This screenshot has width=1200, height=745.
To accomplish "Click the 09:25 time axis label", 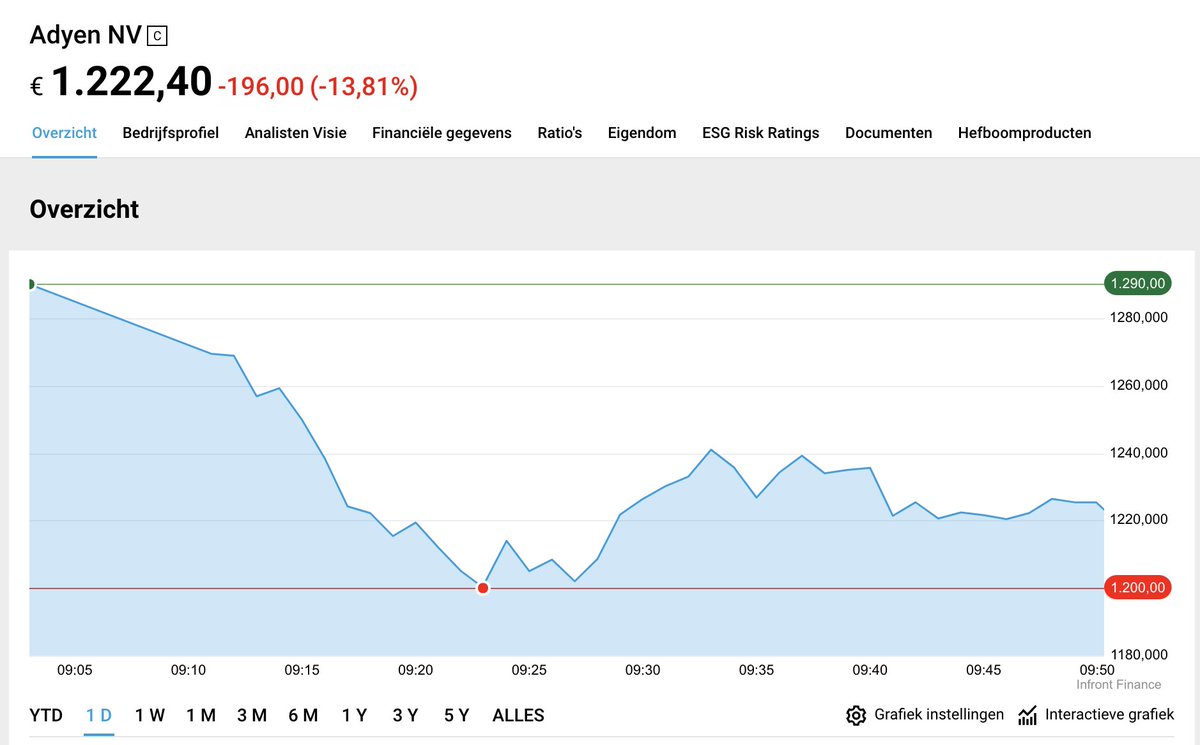I will point(529,670).
